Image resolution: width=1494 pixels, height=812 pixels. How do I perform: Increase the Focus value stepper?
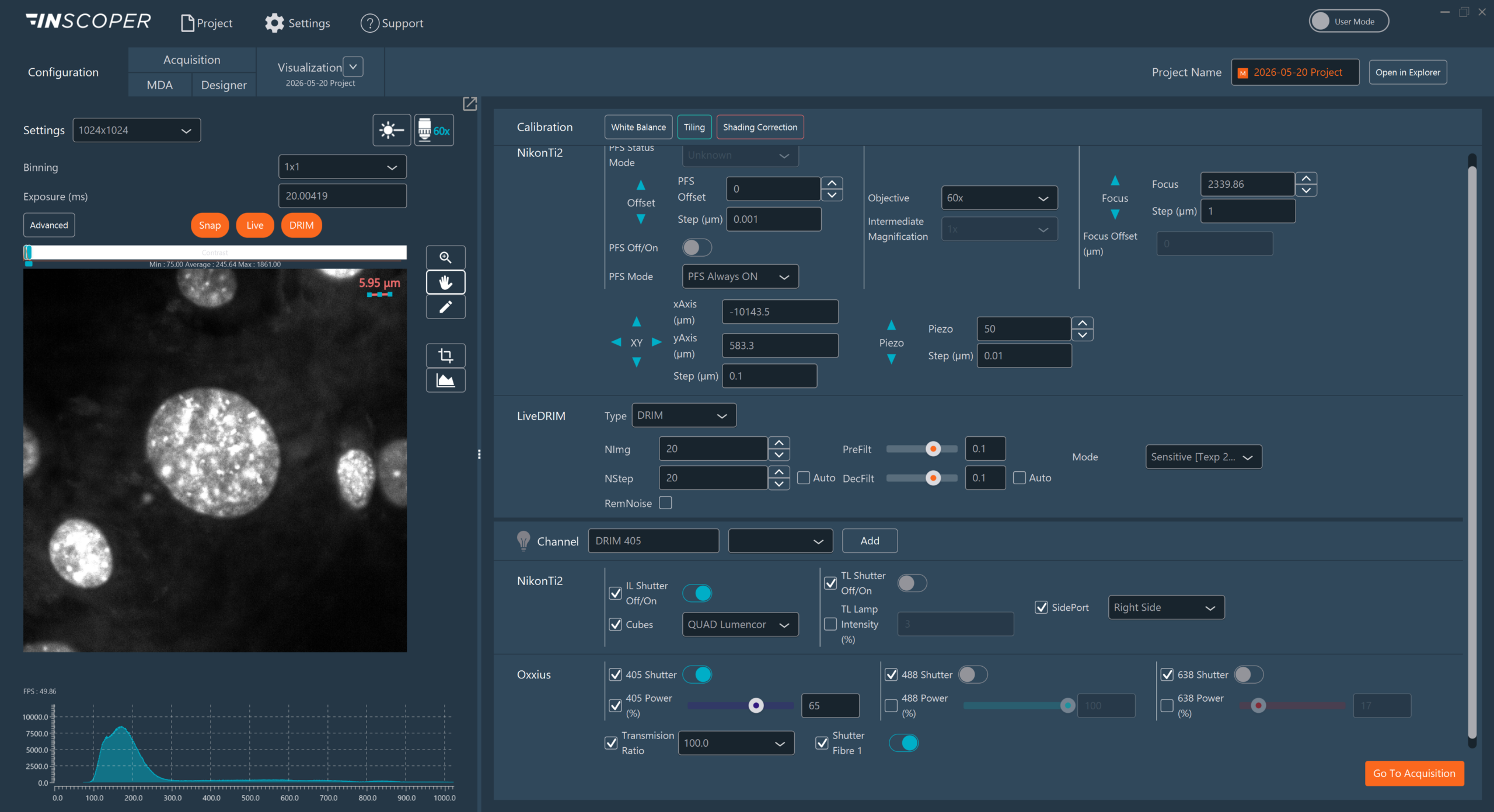(1306, 178)
